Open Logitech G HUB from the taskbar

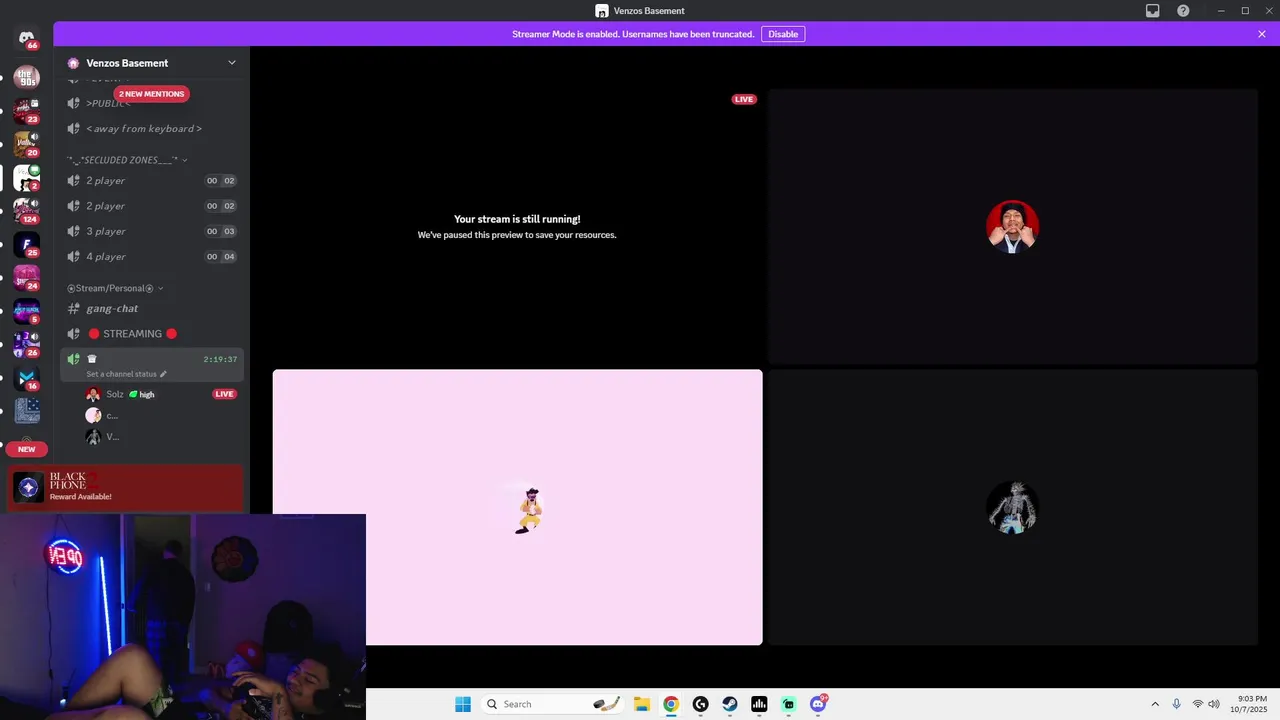(x=700, y=704)
